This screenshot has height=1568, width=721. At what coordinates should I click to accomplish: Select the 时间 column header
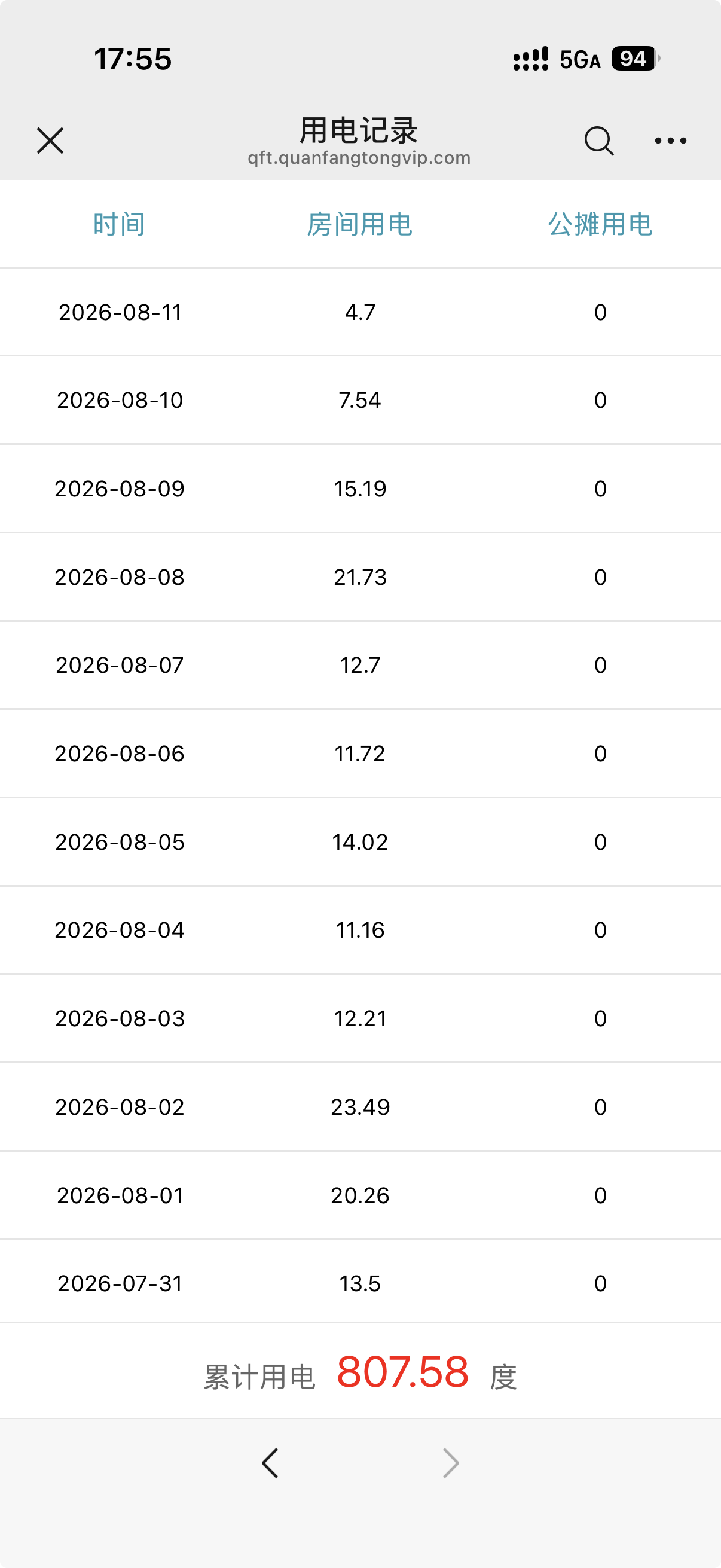pos(119,224)
